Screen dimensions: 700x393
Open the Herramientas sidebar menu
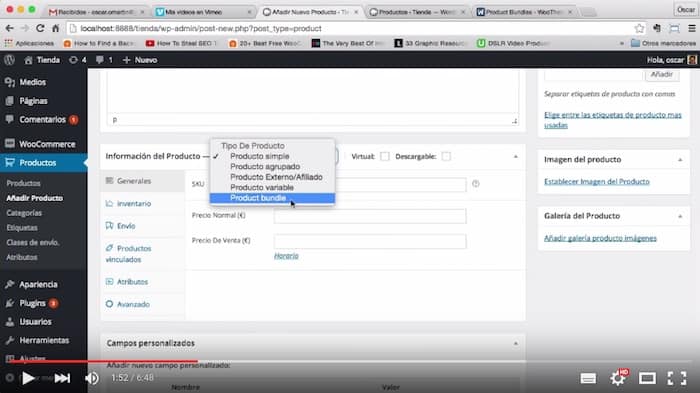[x=44, y=340]
